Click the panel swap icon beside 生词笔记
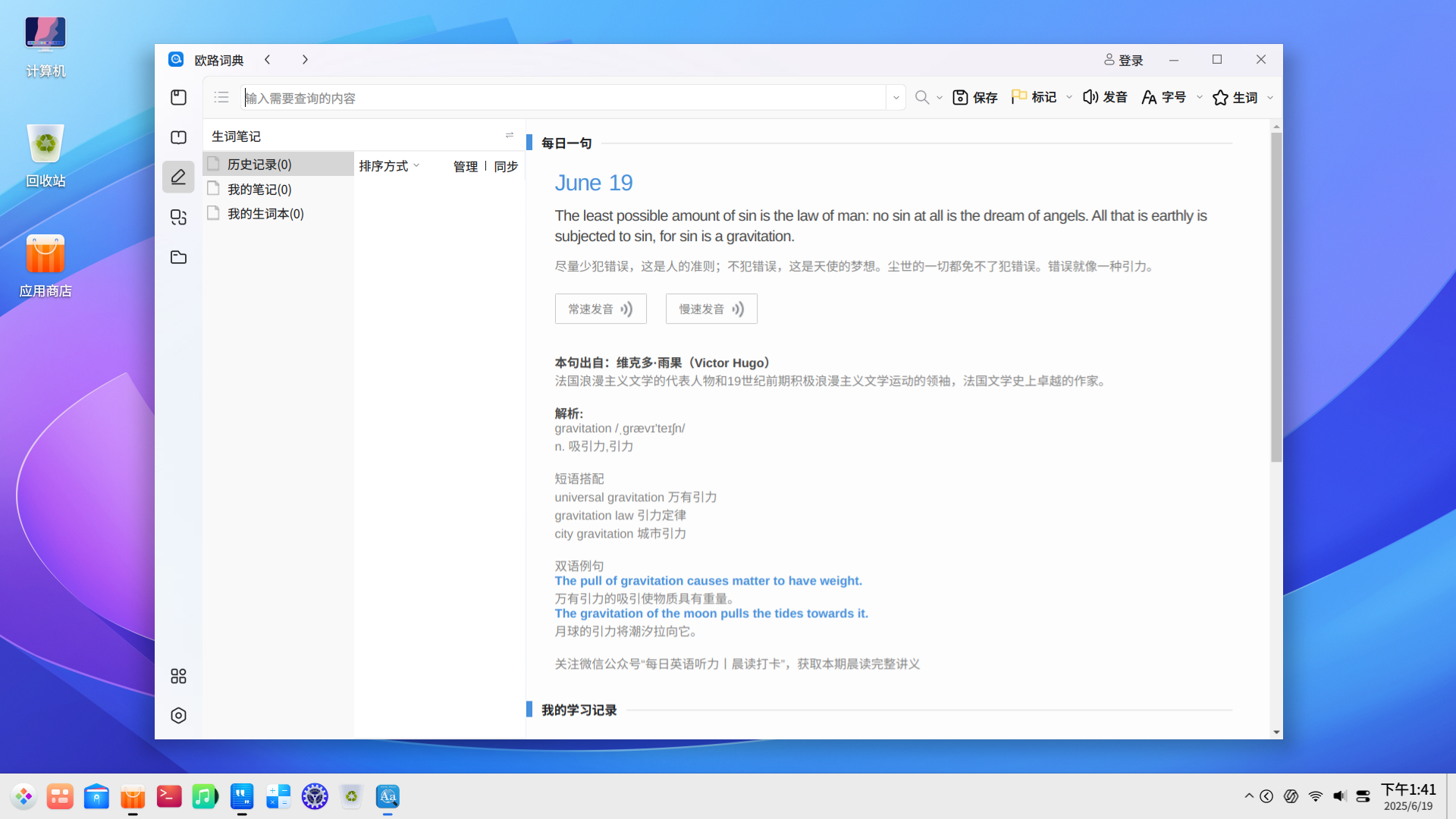Image resolution: width=1456 pixels, height=819 pixels. click(x=510, y=135)
